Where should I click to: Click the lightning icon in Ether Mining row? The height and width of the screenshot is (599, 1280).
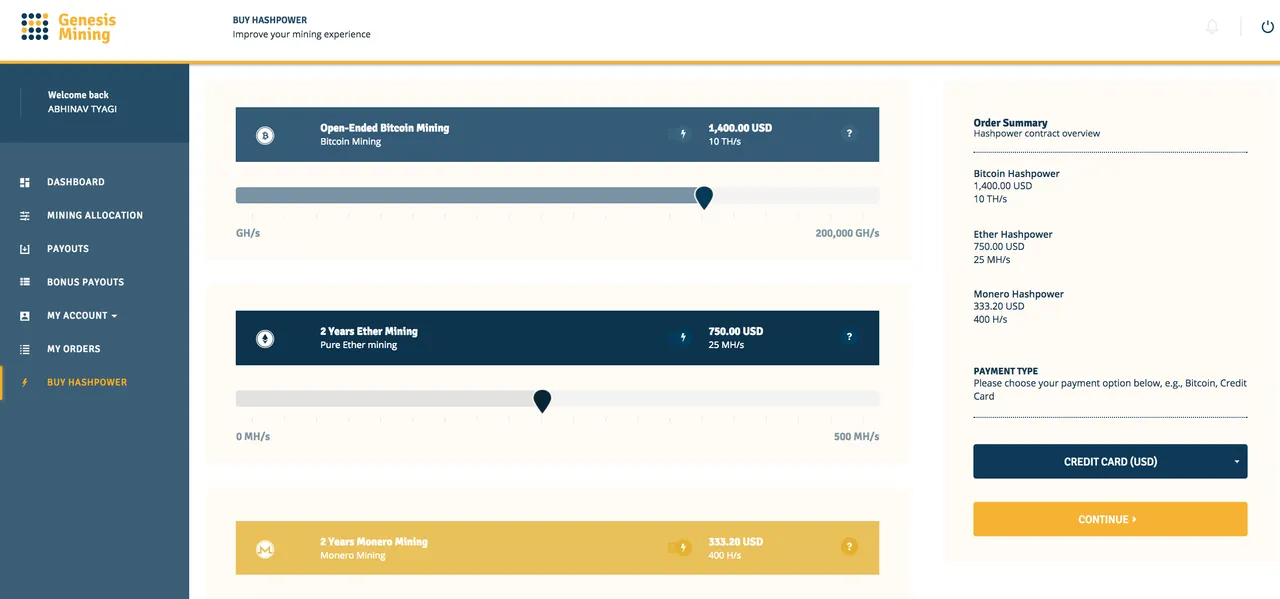[x=683, y=337]
